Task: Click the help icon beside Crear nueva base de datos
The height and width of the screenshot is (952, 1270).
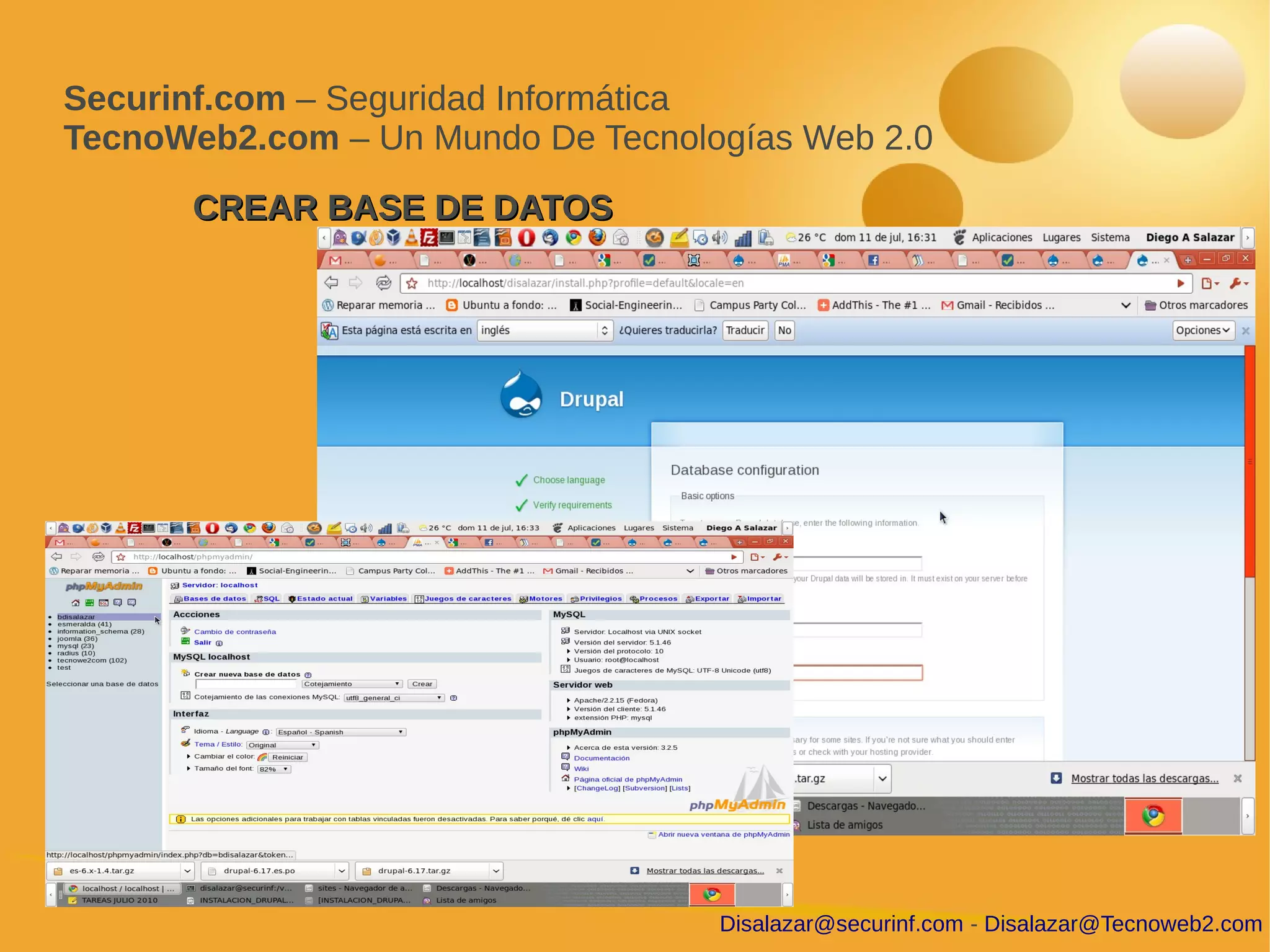Action: pyautogui.click(x=308, y=675)
